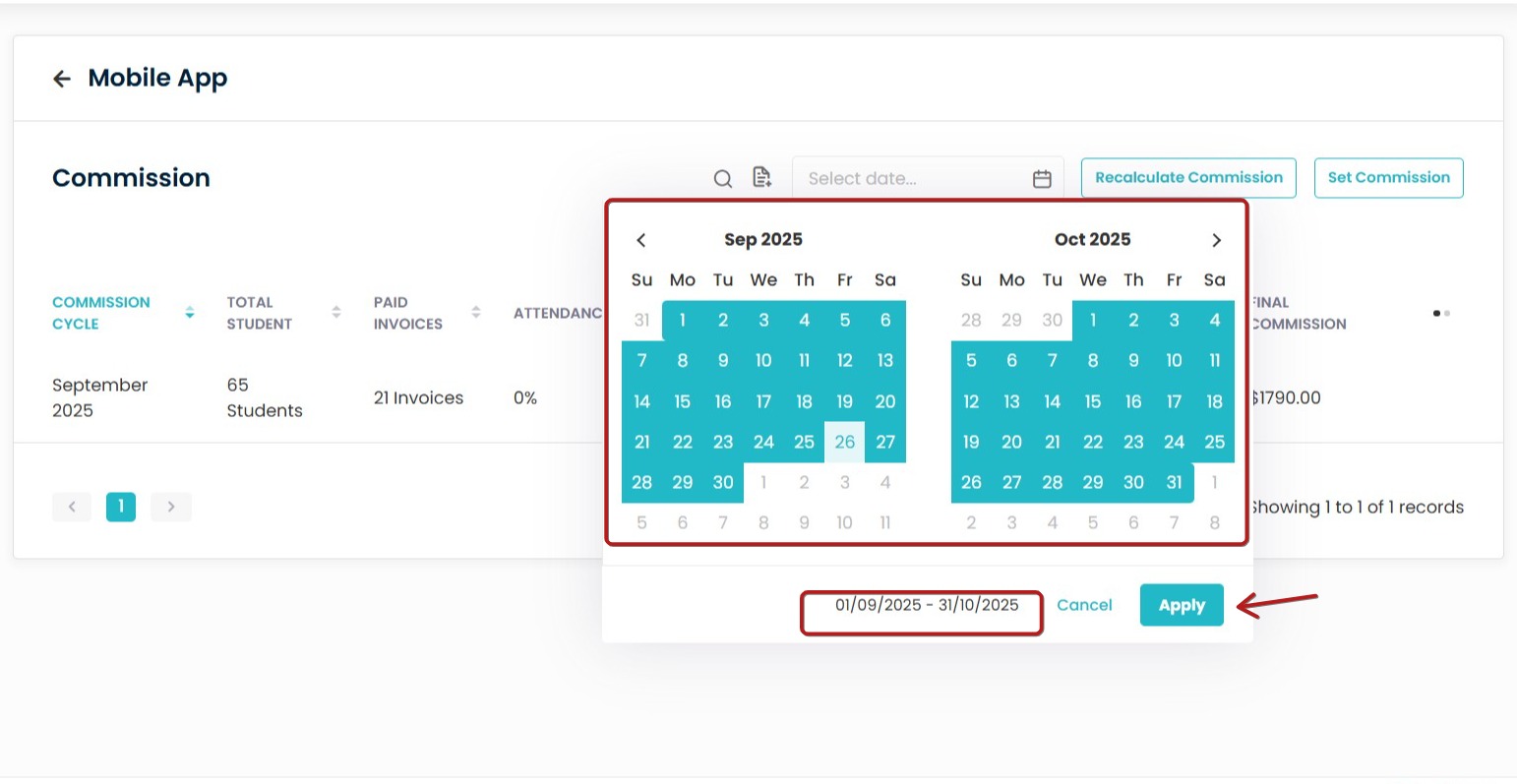Select October 31 in the calendar
1517x784 pixels.
pyautogui.click(x=1174, y=482)
